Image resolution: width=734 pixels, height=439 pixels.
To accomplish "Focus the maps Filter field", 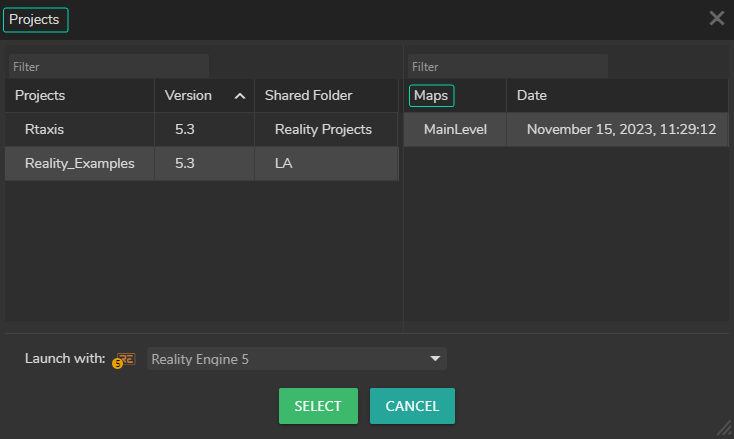I will [507, 67].
